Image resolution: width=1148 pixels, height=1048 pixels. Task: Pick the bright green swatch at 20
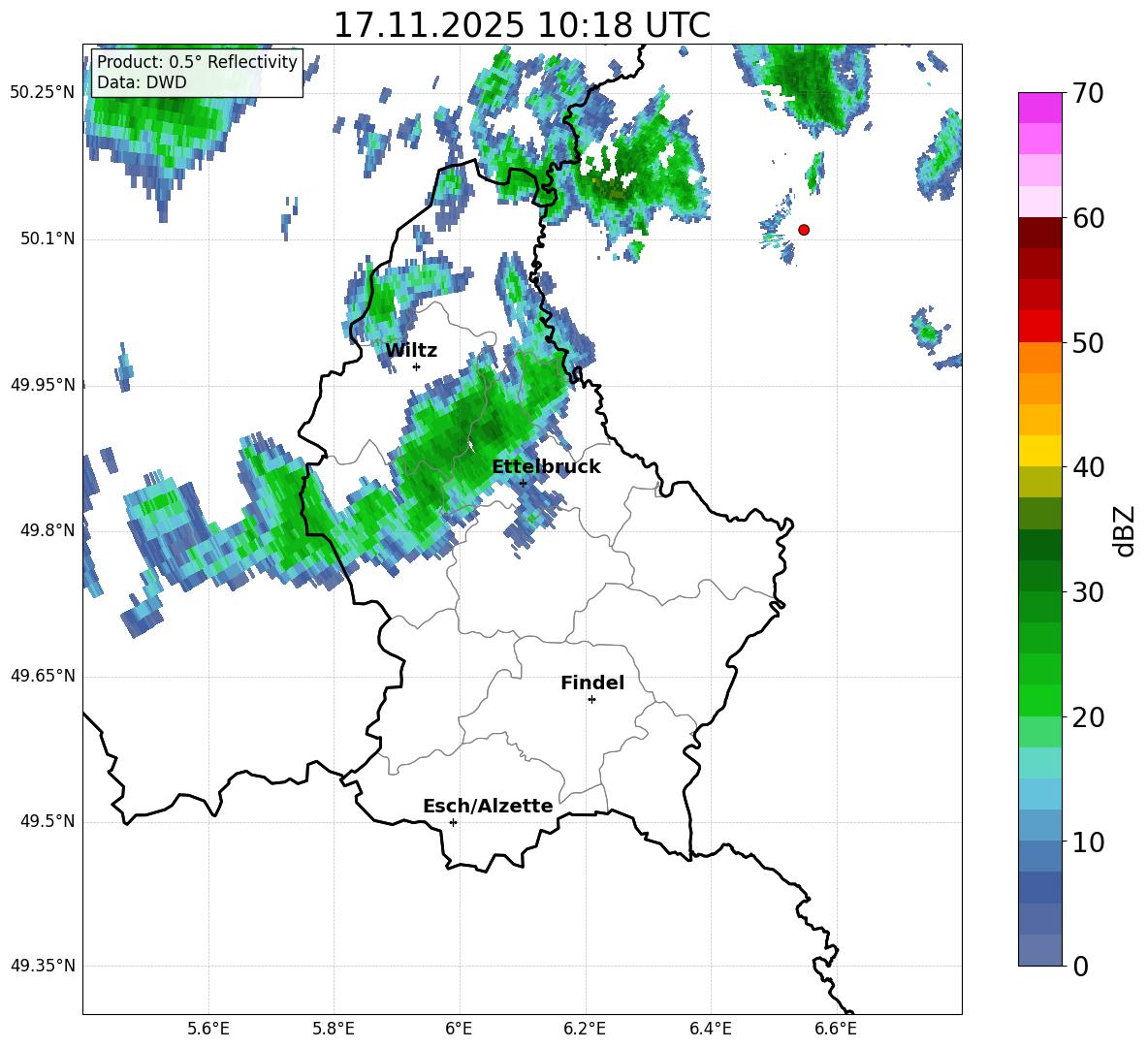tap(1039, 700)
